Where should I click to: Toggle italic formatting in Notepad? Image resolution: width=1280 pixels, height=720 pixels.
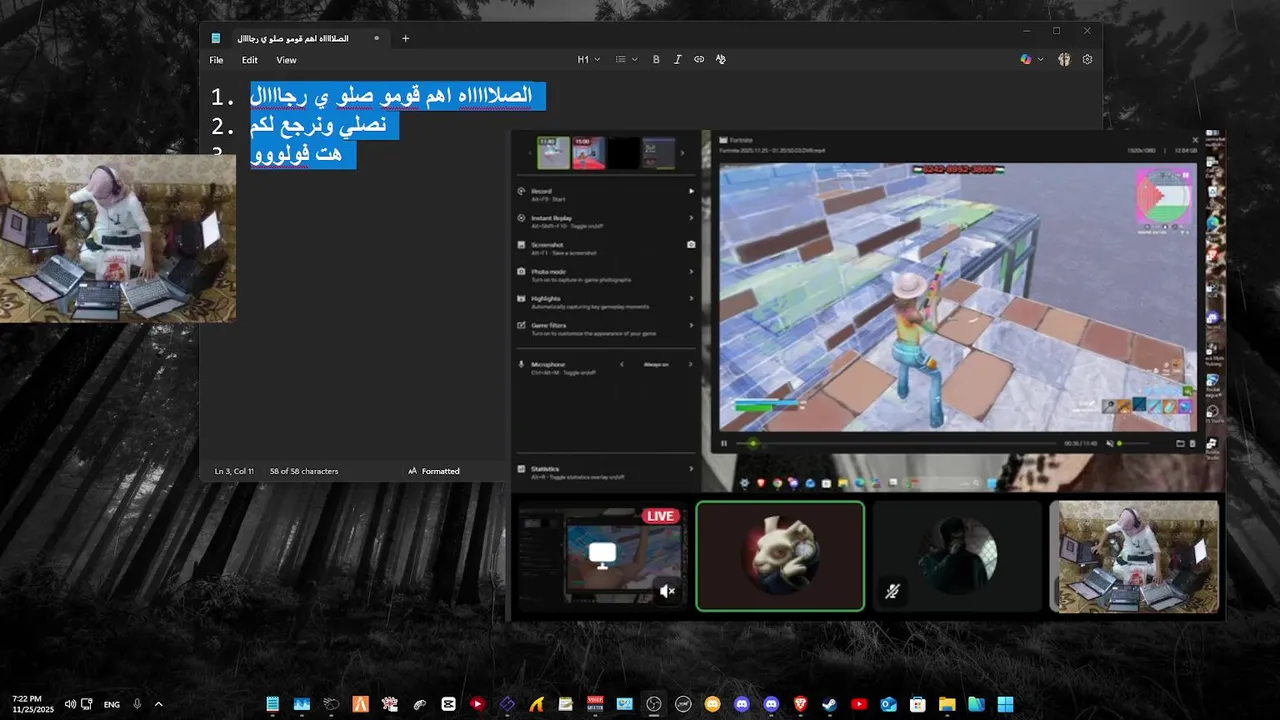pyautogui.click(x=677, y=60)
